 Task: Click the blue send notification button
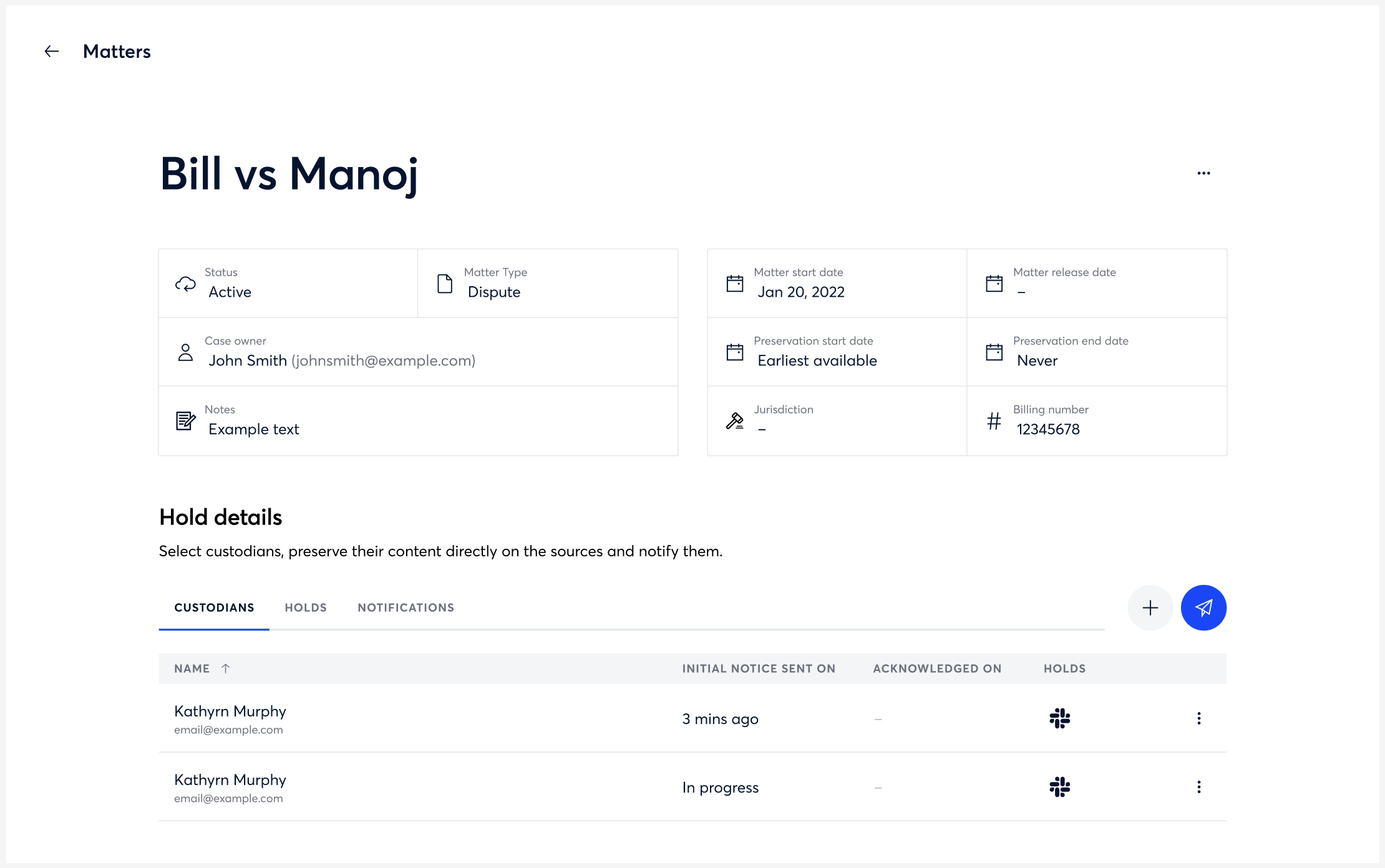tap(1203, 607)
